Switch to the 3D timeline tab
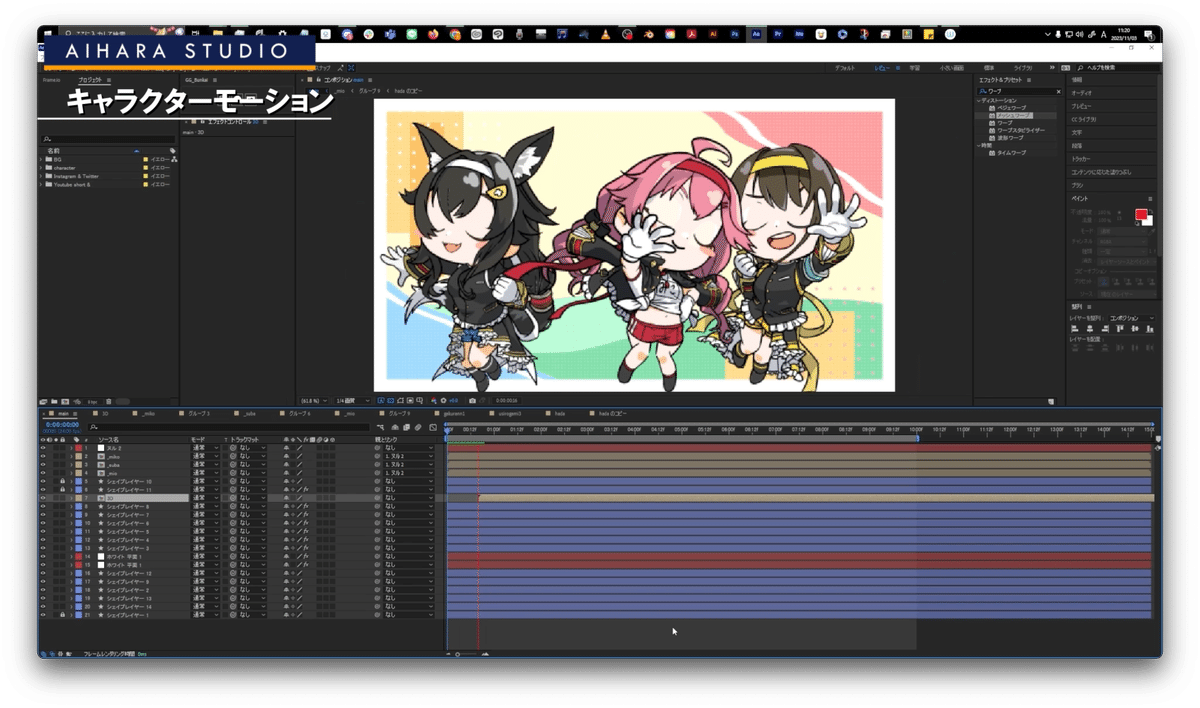Screen dimensions: 1200x708 coord(104,413)
